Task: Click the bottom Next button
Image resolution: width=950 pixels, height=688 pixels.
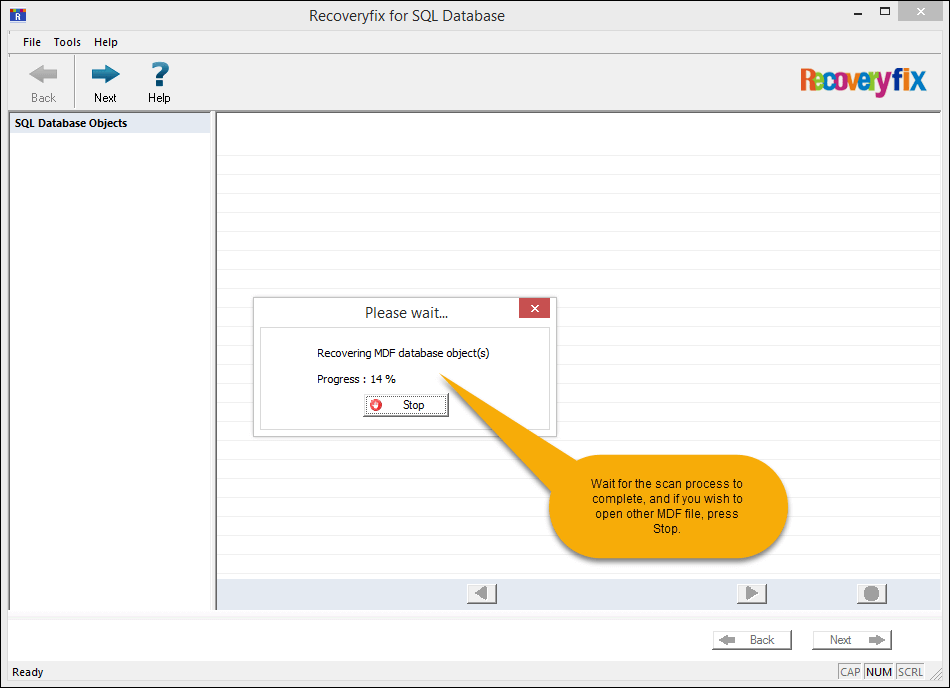Action: coord(852,640)
